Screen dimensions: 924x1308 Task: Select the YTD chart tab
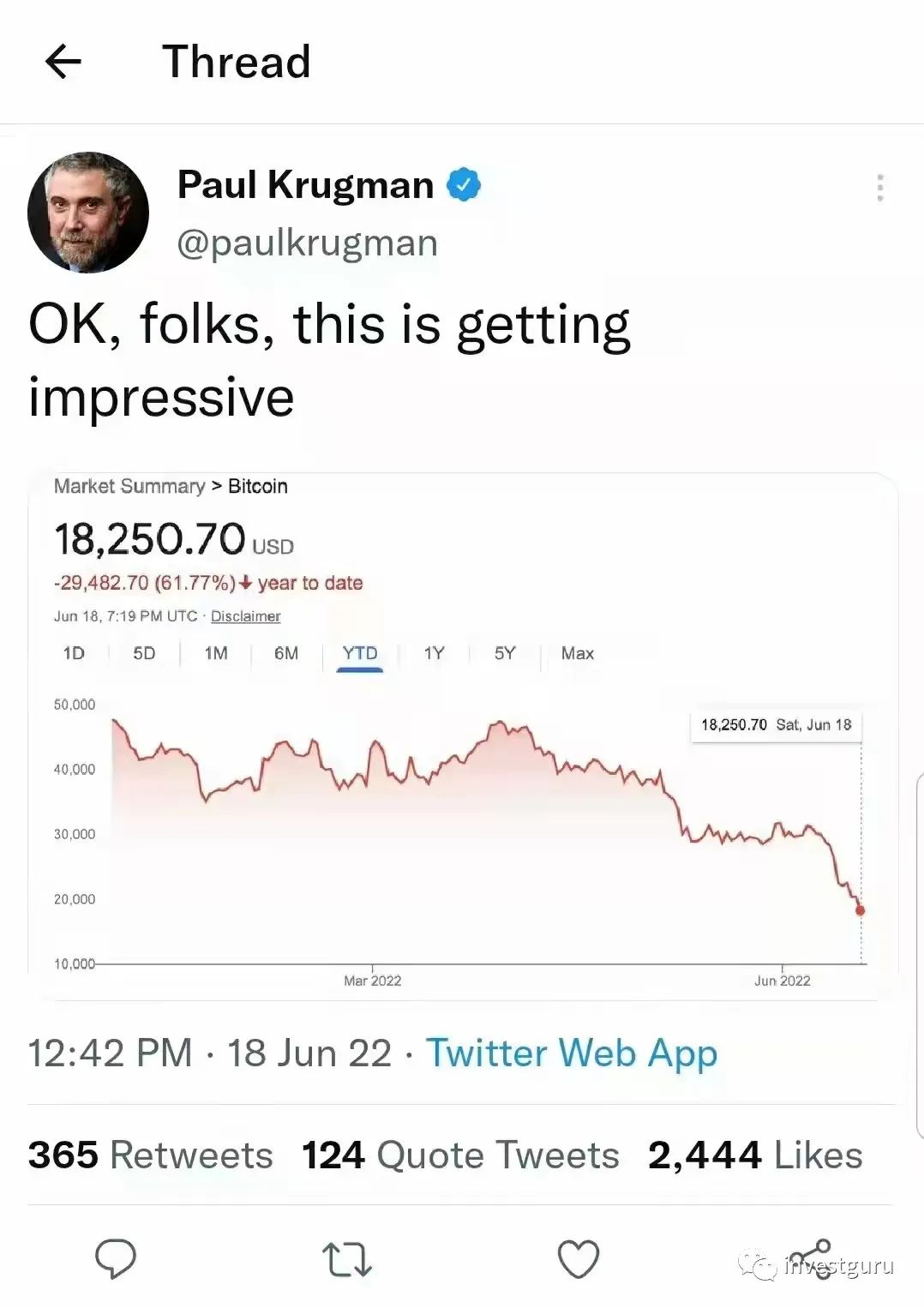[x=359, y=653]
